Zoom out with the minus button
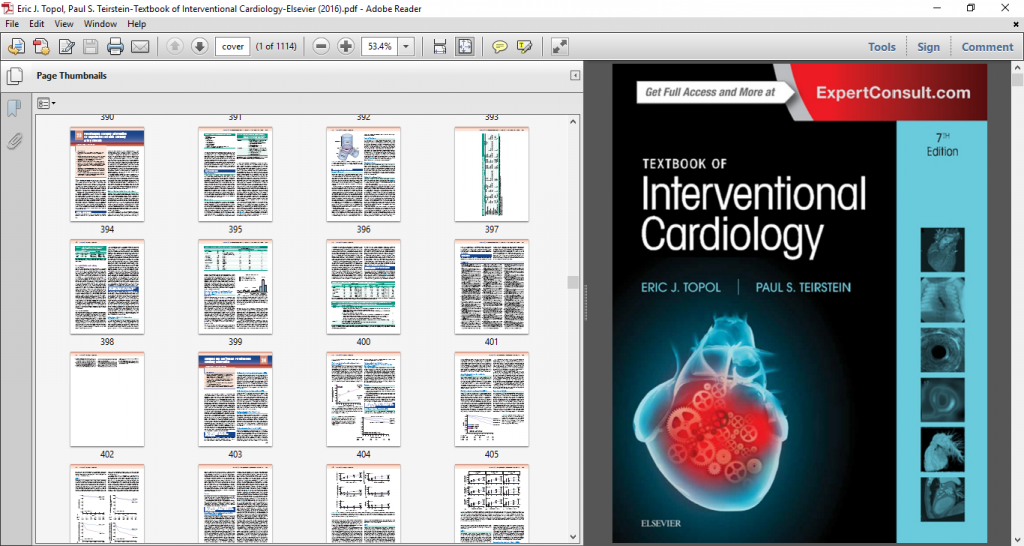Screen dimensions: 1024x546 pos(321,46)
